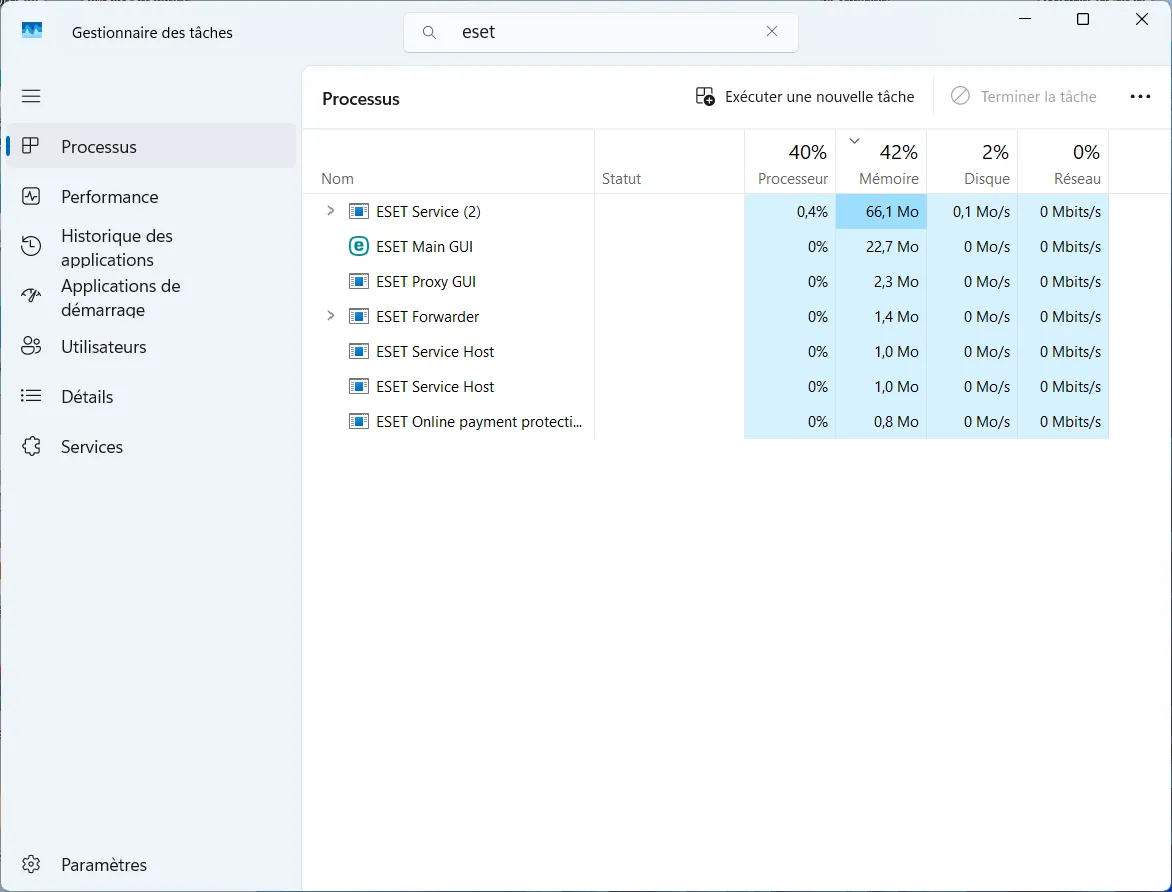Clear the eset search text
The image size is (1172, 892).
pyautogui.click(x=772, y=31)
